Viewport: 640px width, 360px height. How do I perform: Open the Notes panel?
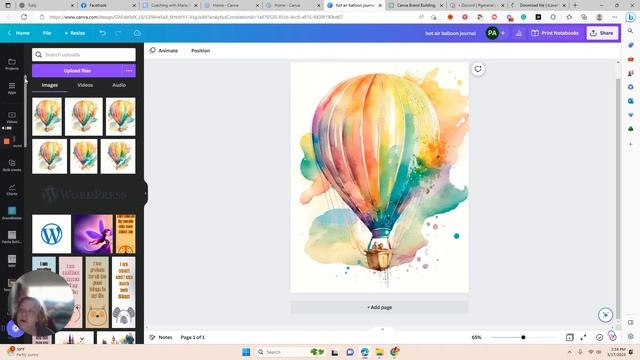(161, 337)
